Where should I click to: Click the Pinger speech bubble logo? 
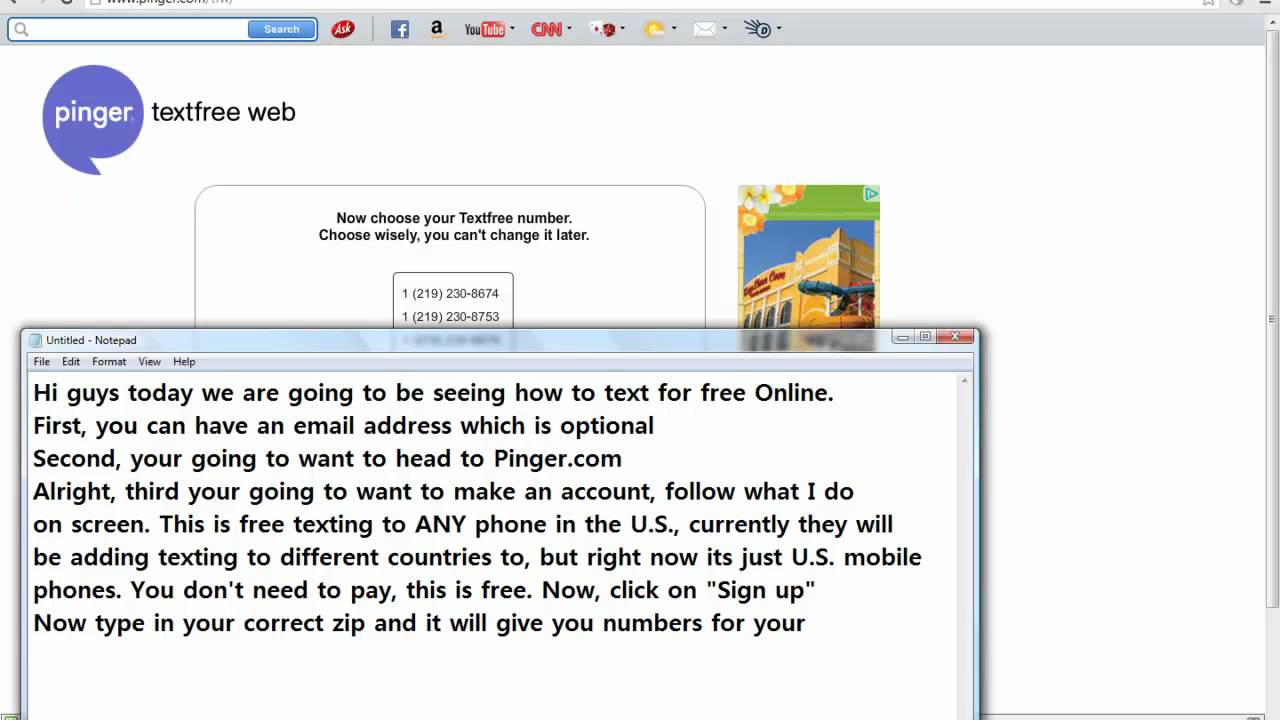click(93, 119)
